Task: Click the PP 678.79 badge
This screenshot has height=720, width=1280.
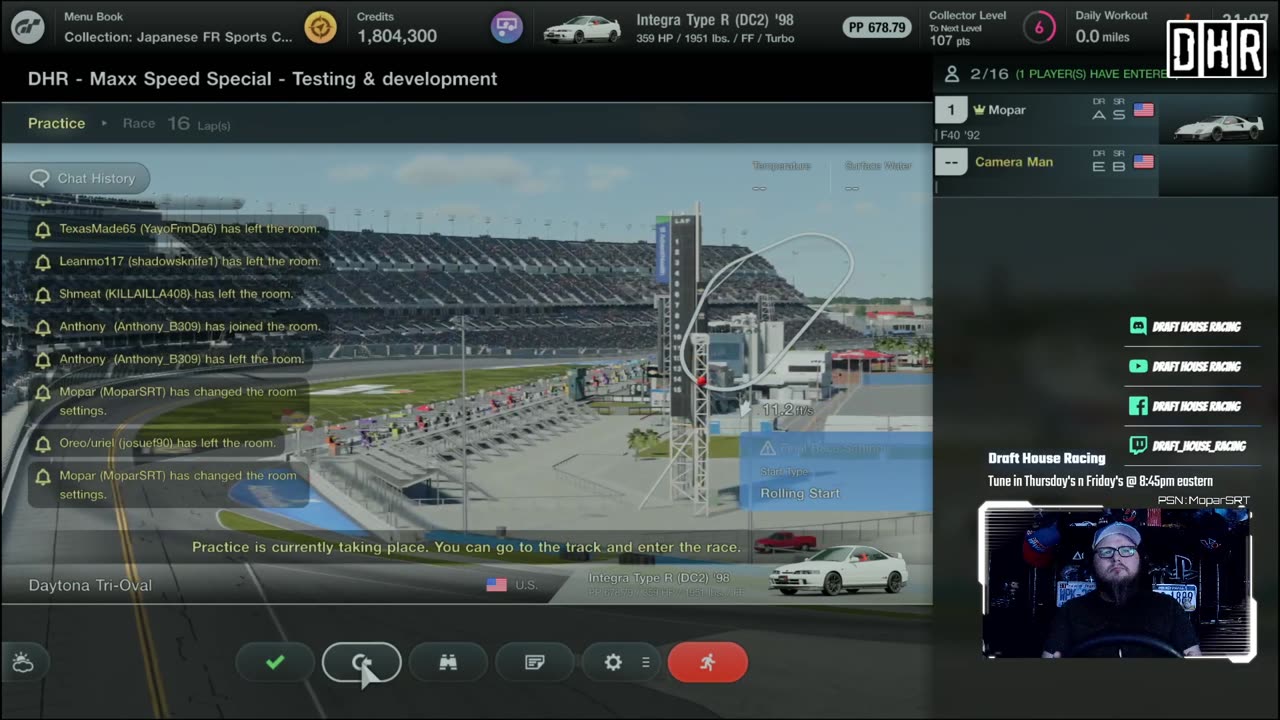Action: 877,28
